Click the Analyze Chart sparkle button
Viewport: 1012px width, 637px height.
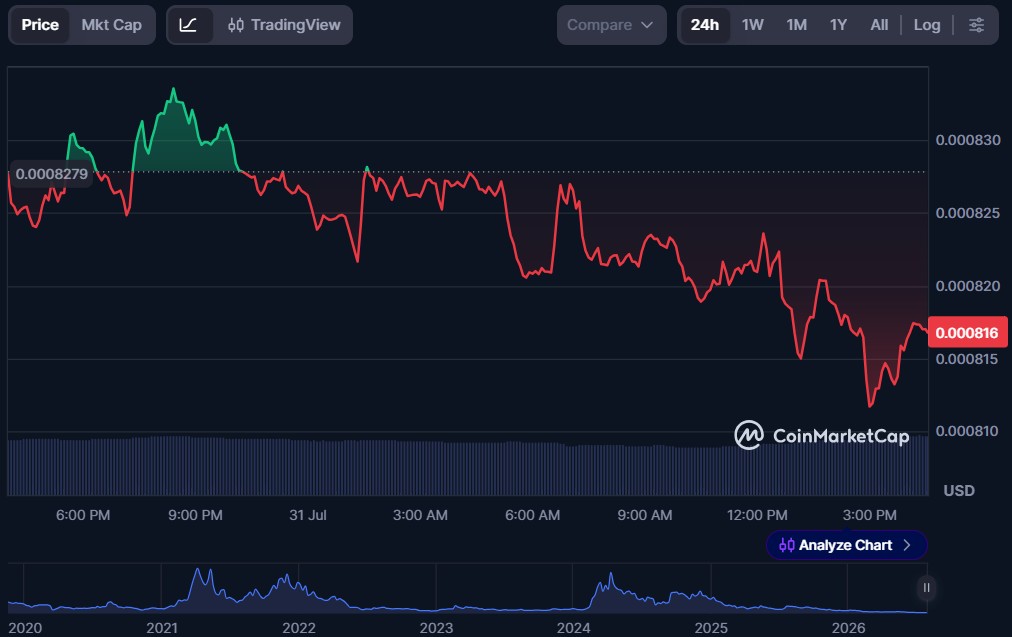click(846, 545)
